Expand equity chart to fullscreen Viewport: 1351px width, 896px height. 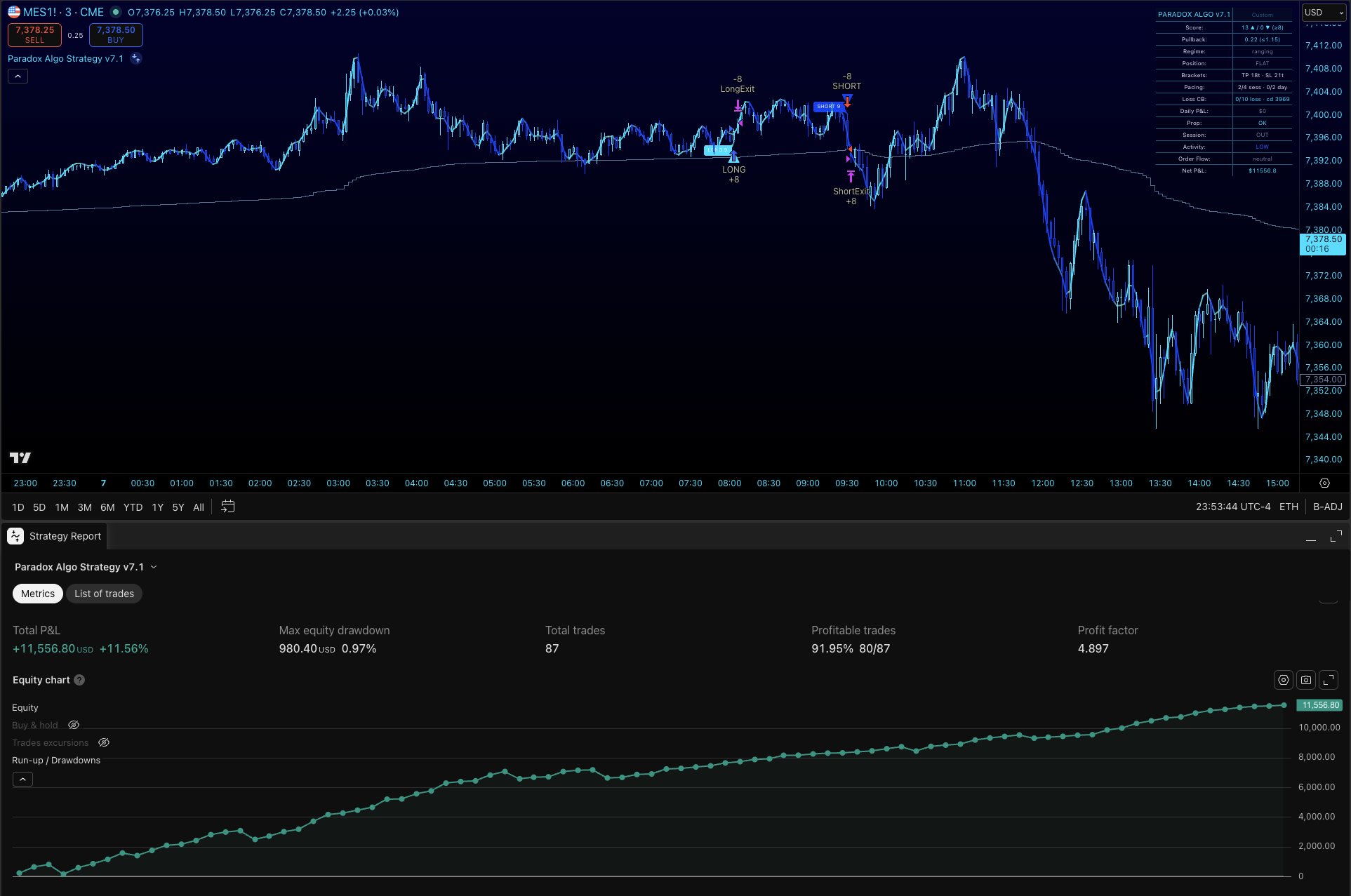(1329, 680)
